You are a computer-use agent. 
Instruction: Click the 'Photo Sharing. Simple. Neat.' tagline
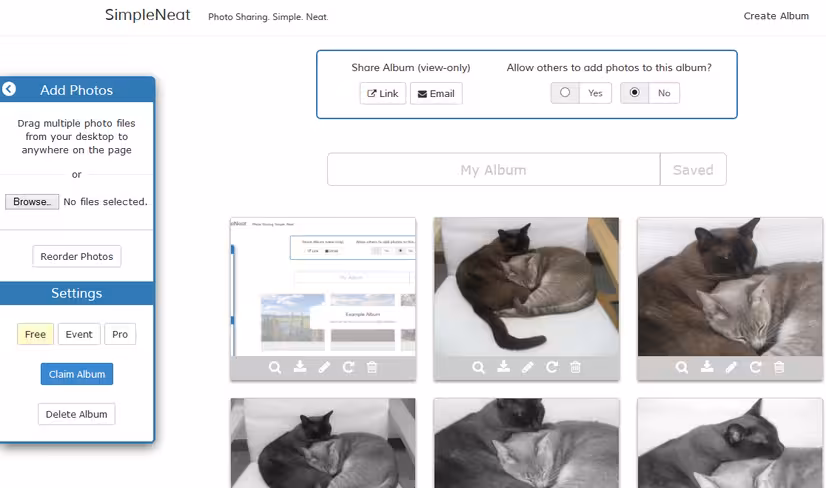point(268,17)
